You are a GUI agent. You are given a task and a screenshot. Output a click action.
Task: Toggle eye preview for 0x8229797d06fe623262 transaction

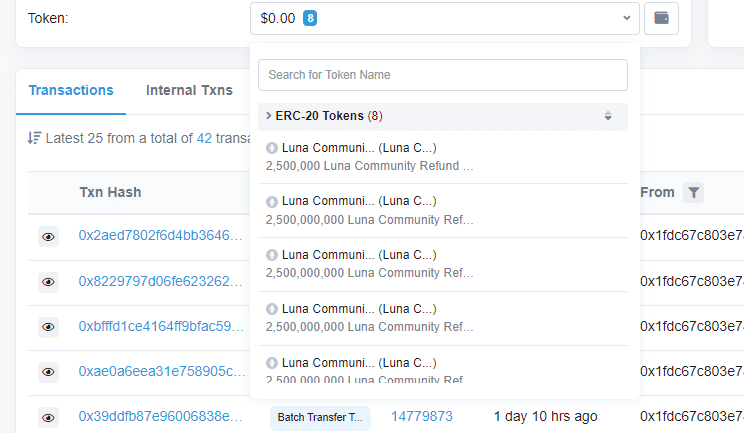(x=48, y=282)
